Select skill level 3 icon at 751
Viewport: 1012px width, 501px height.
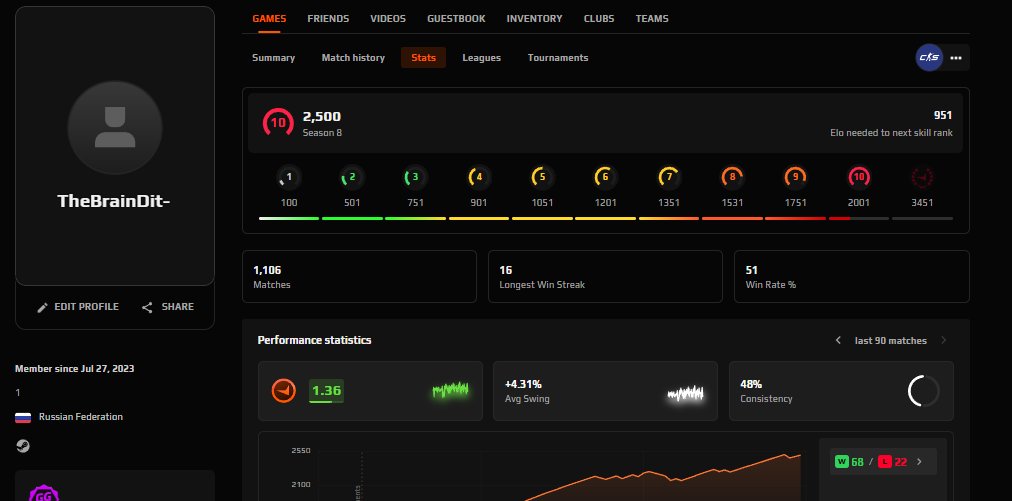point(415,177)
